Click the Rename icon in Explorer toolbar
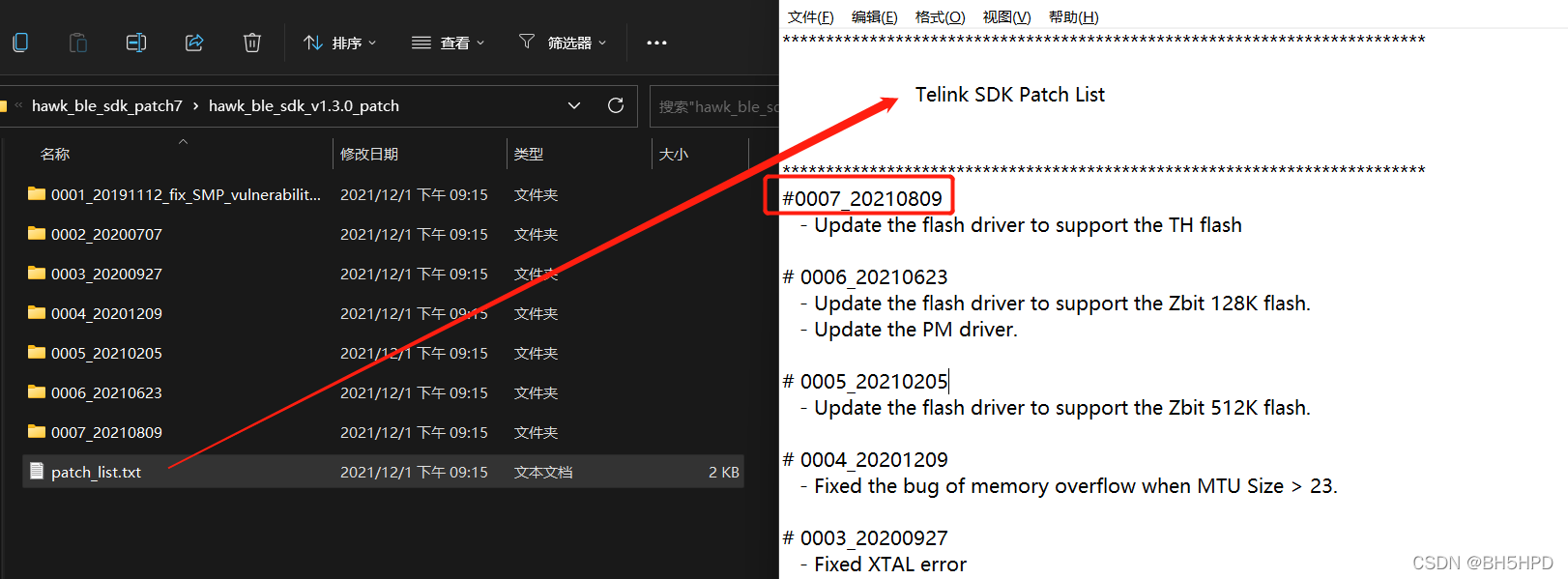Viewport: 1568px width, 579px height. 136,43
